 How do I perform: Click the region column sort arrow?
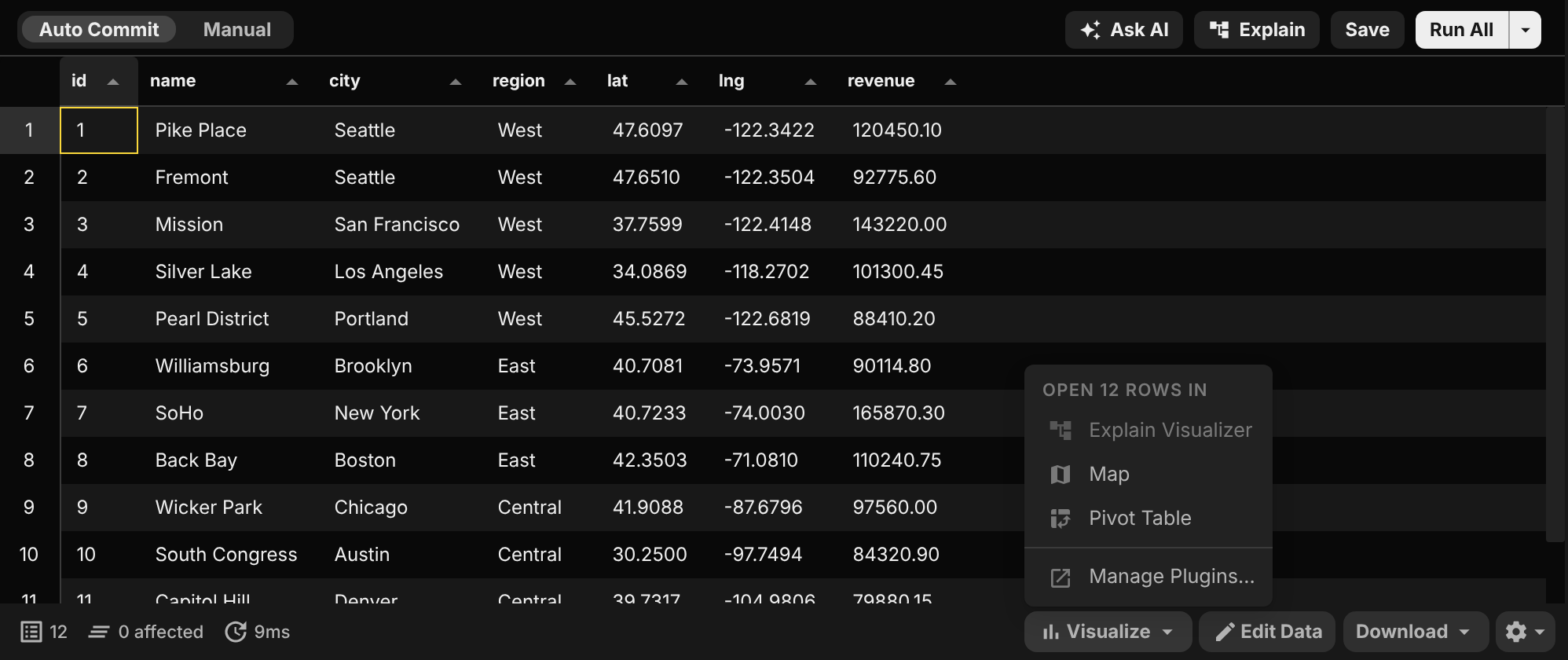(570, 82)
